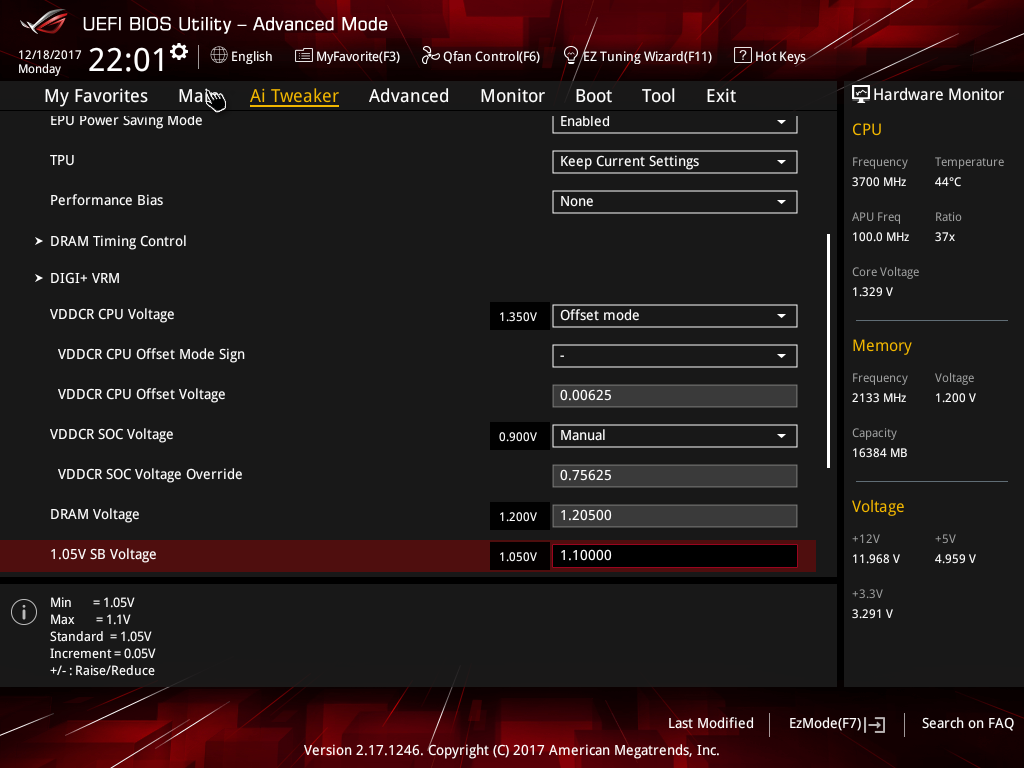Click the globe language icon
Viewport: 1024px width, 768px height.
tap(219, 56)
